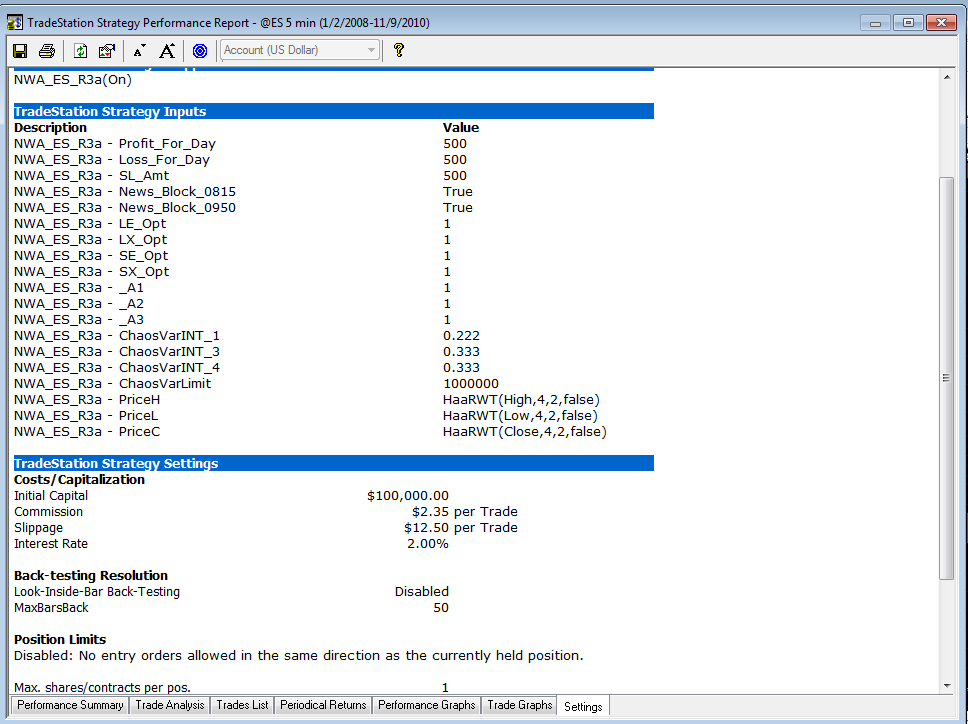Open the report properties icon
This screenshot has width=968, height=724.
[x=107, y=51]
